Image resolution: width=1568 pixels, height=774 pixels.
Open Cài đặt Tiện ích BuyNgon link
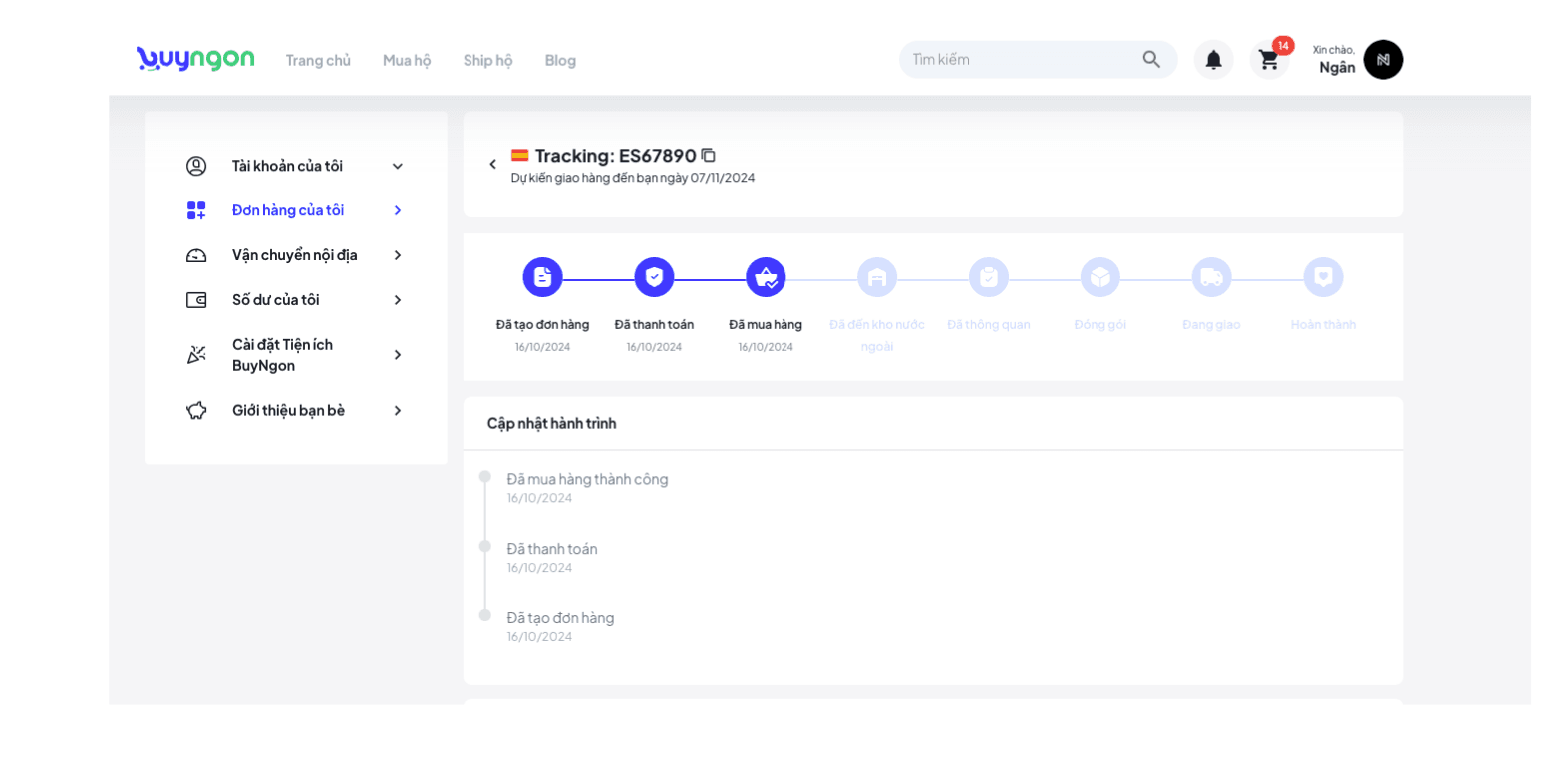(282, 355)
